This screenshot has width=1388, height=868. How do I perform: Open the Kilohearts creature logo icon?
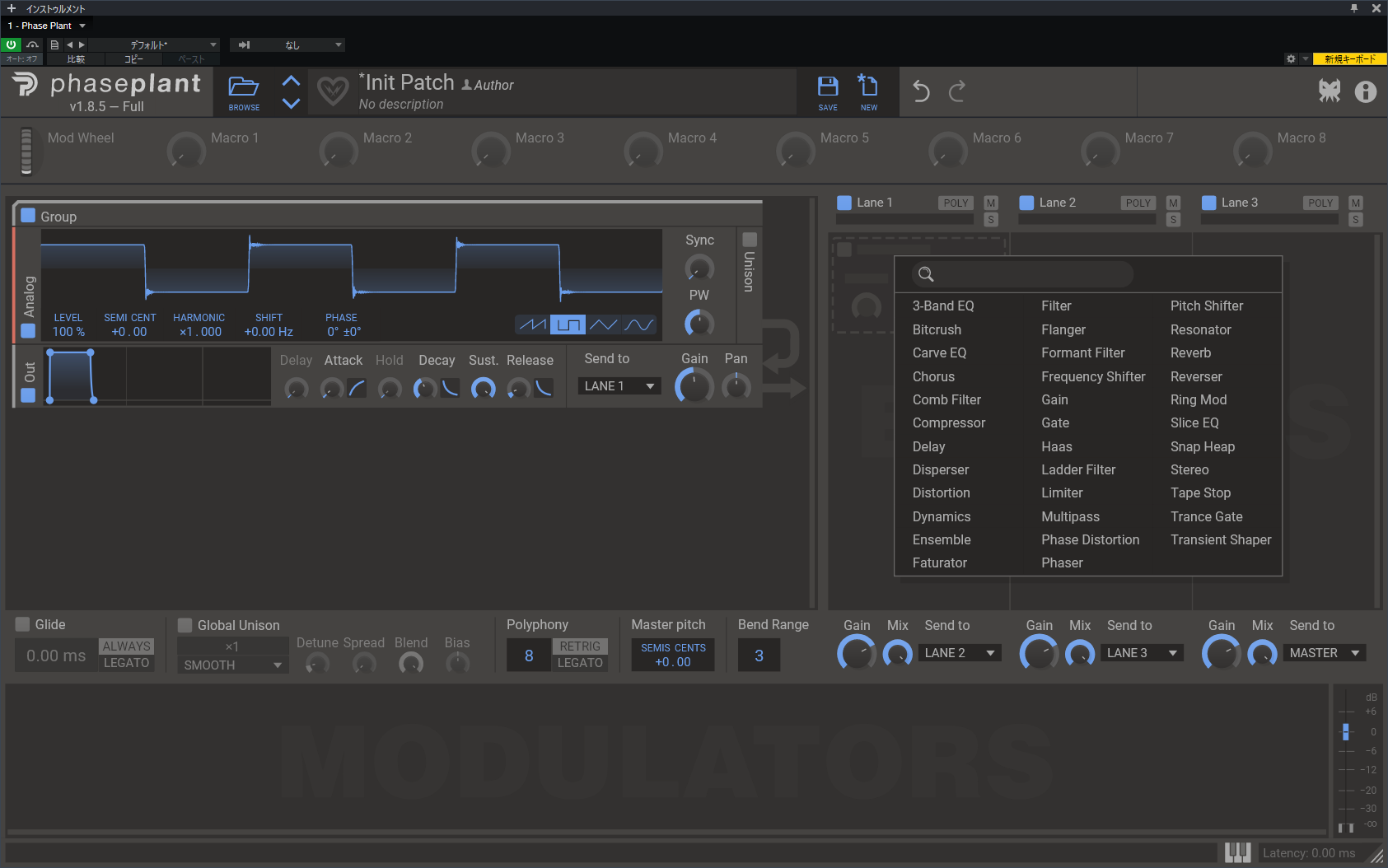pyautogui.click(x=1330, y=91)
